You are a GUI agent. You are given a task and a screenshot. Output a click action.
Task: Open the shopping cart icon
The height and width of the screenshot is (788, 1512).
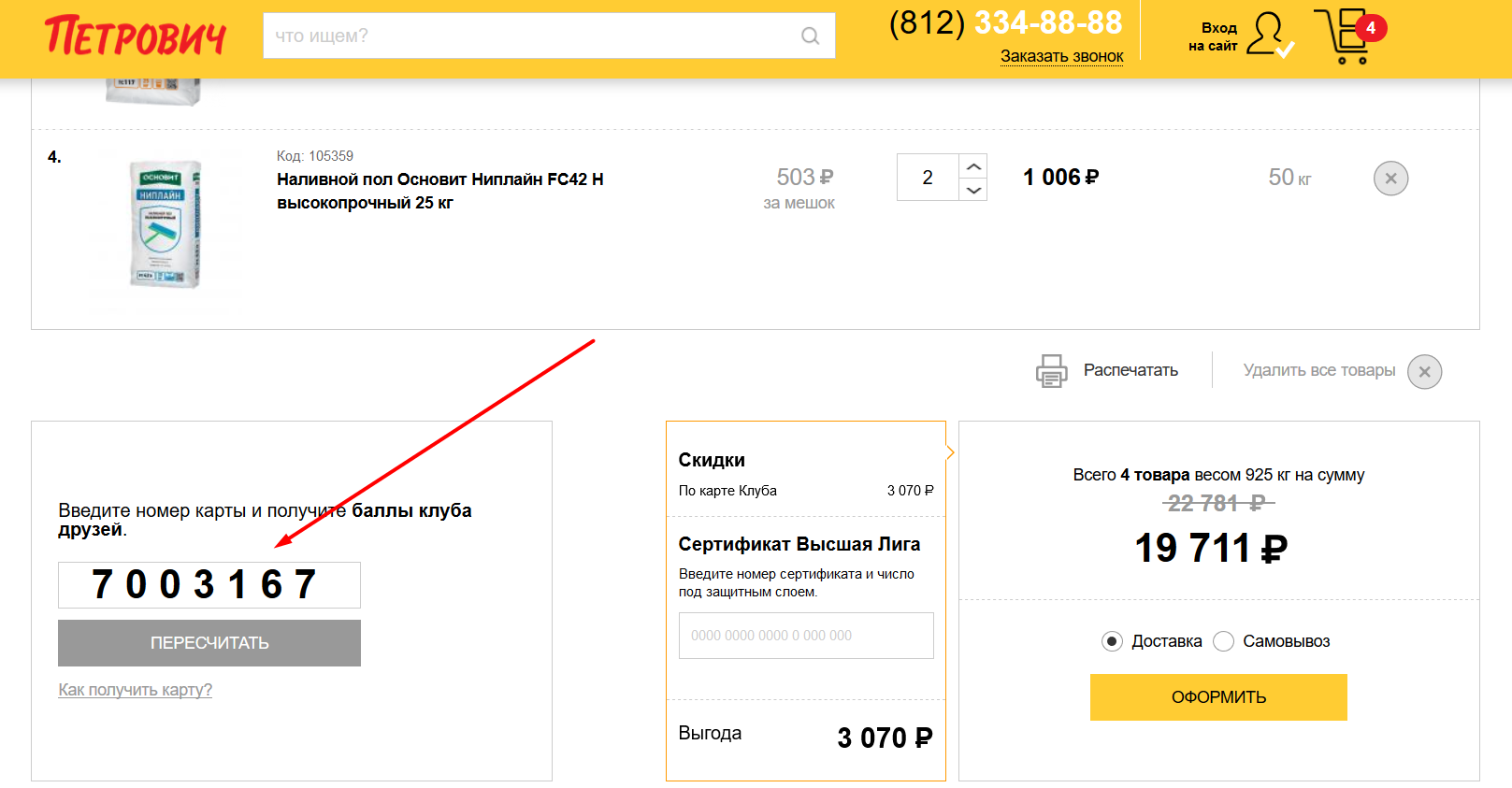pos(1342,37)
